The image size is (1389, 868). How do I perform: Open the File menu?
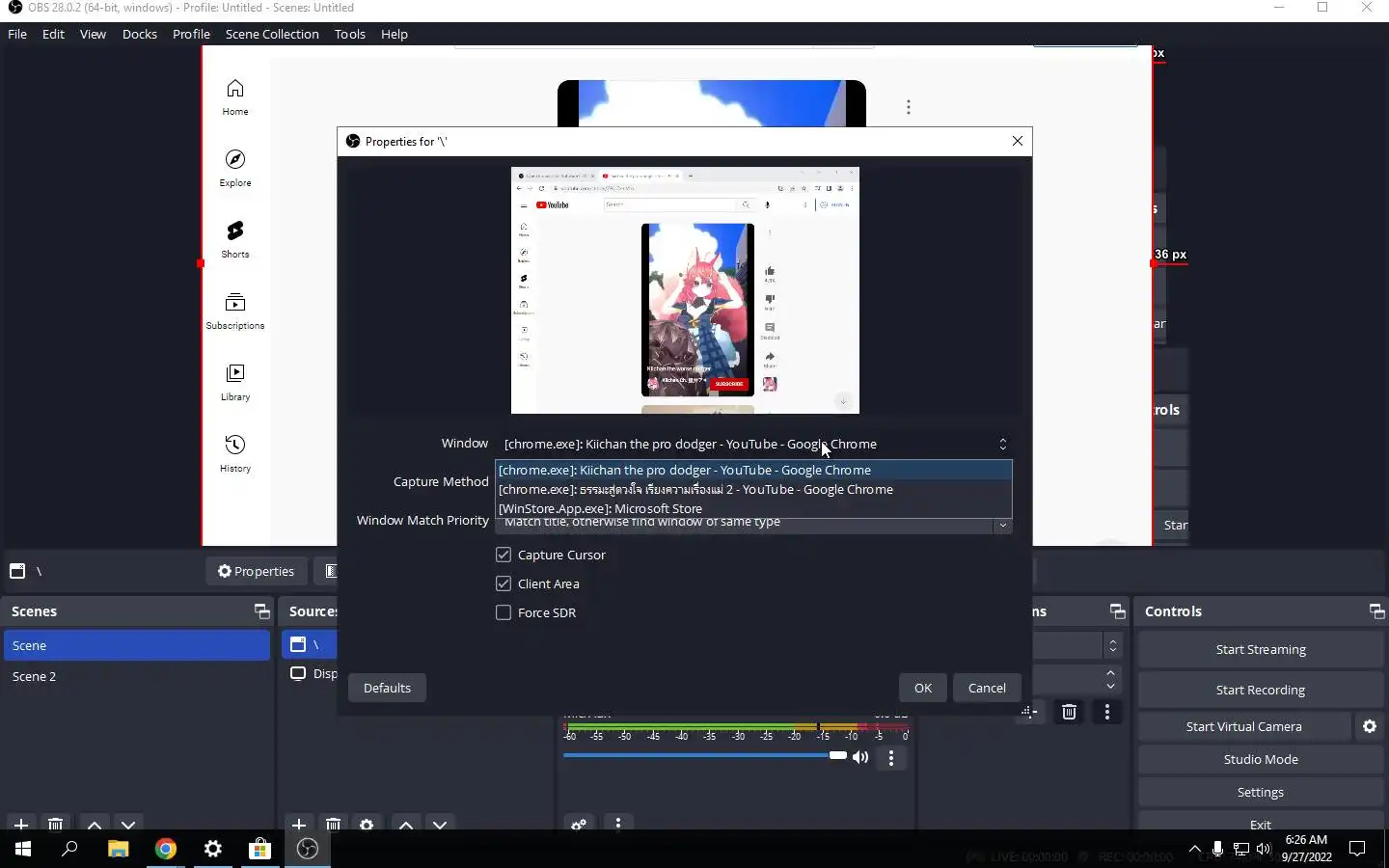(x=17, y=34)
